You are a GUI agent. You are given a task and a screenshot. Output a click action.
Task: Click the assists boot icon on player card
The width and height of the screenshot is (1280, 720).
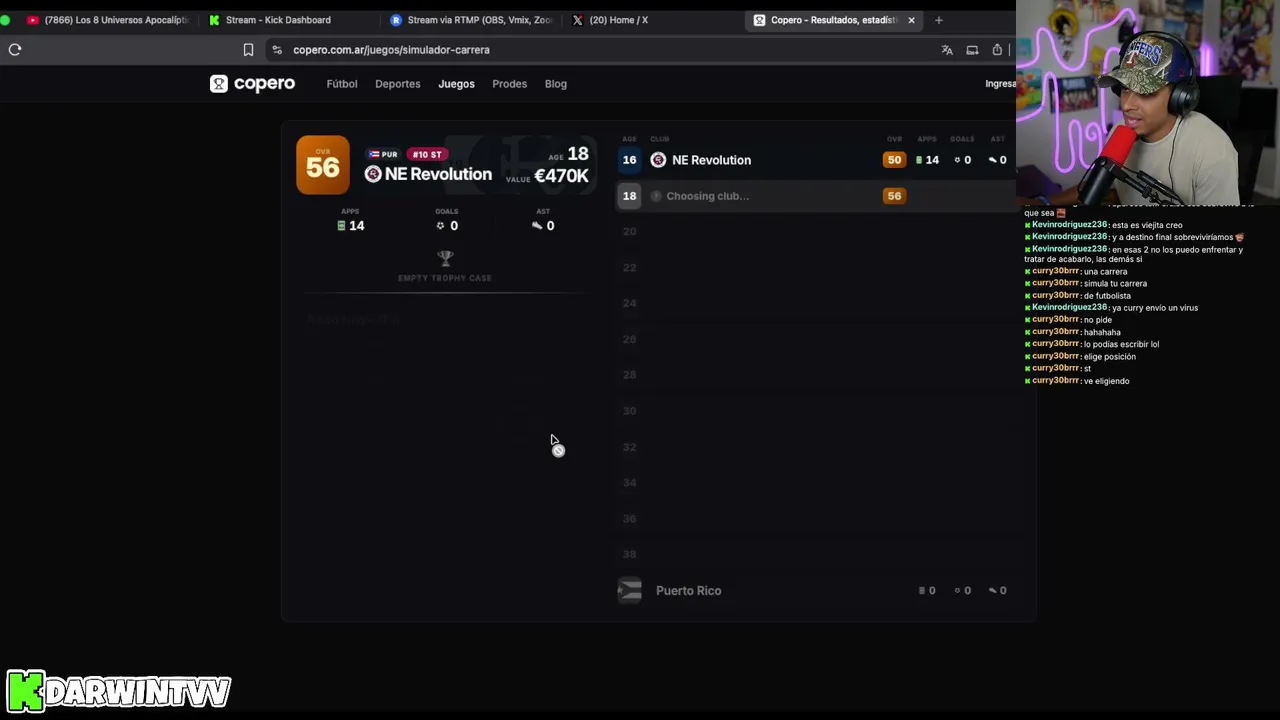click(537, 226)
